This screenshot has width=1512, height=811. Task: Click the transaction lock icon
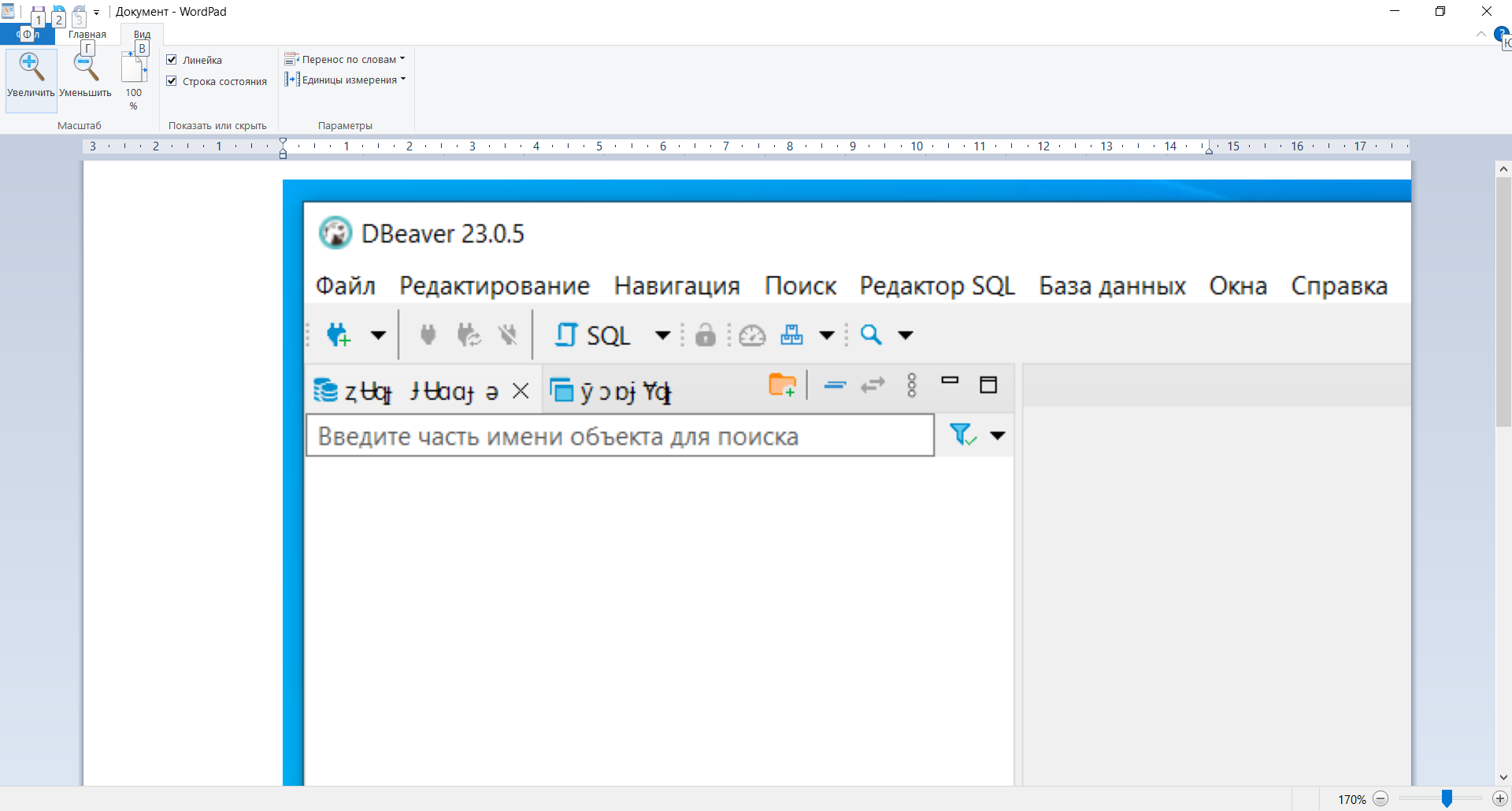[x=705, y=335]
